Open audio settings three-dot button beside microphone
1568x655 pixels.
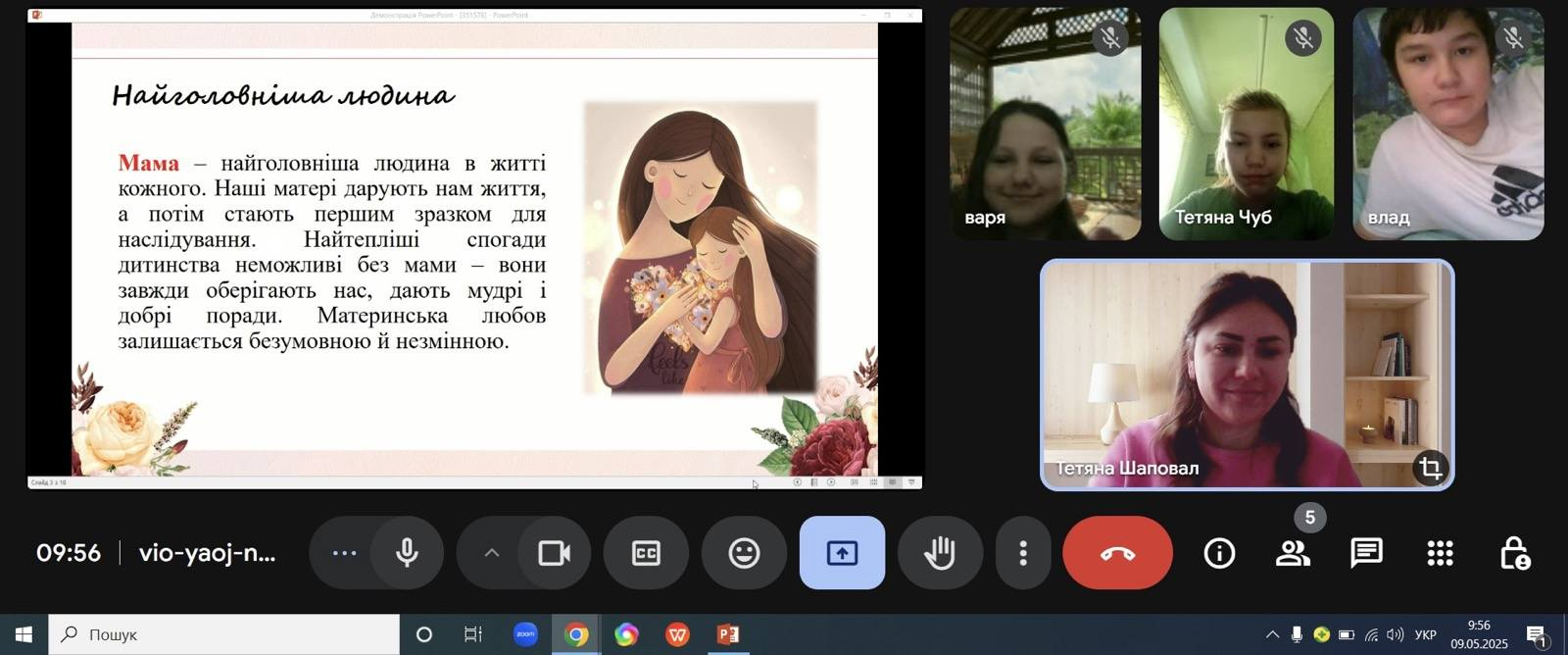tap(344, 553)
